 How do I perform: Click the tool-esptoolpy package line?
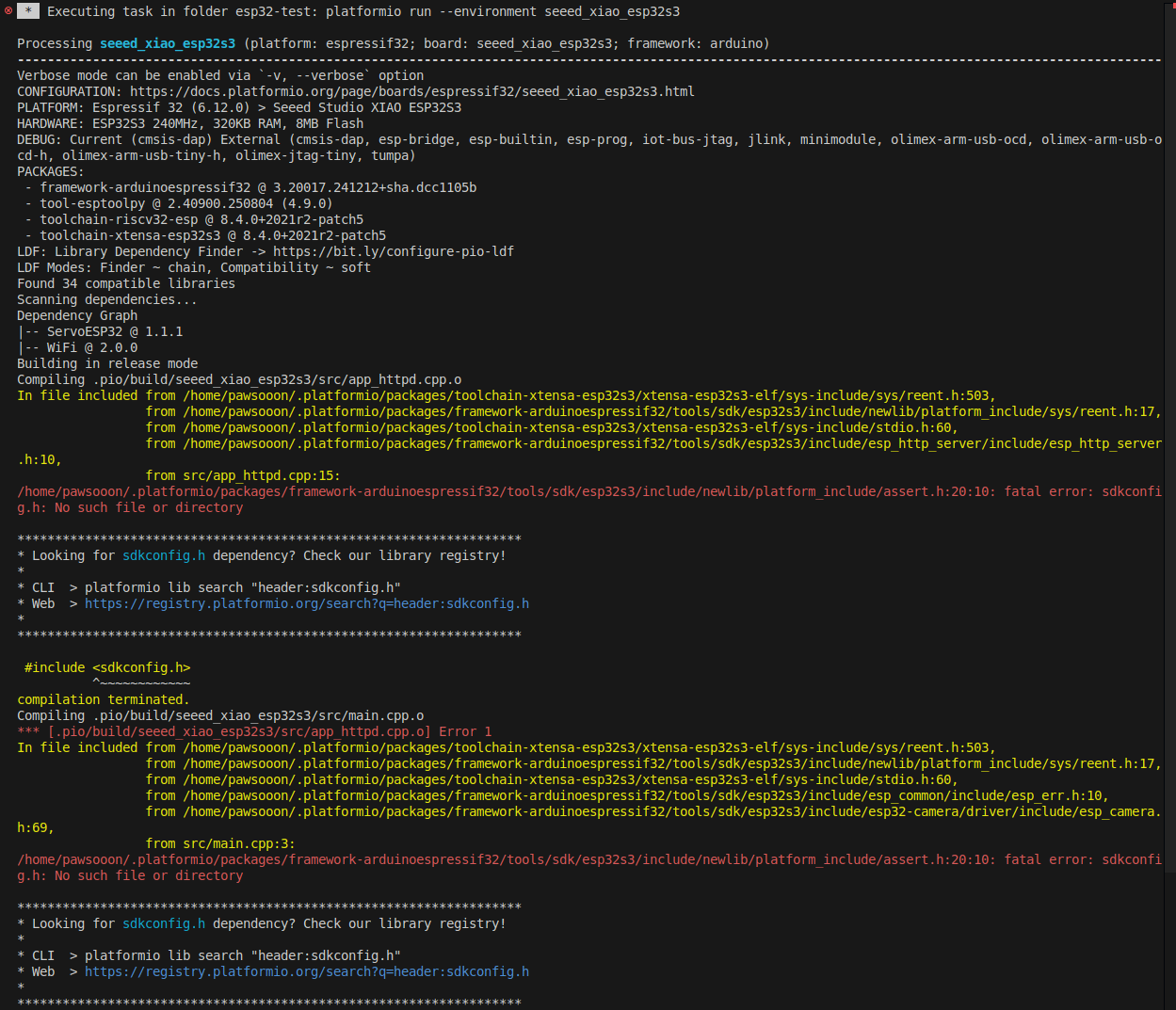[185, 203]
